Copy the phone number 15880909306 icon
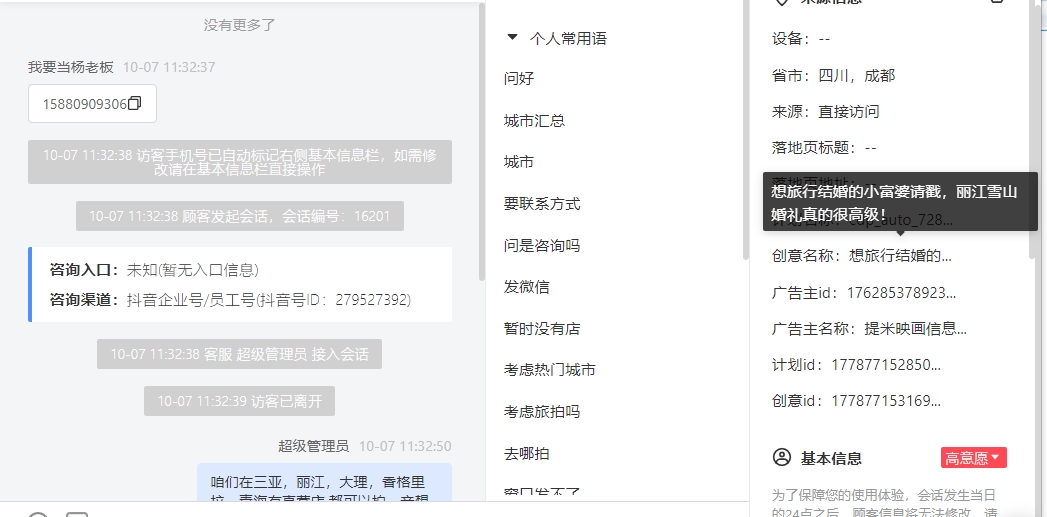 [x=134, y=104]
